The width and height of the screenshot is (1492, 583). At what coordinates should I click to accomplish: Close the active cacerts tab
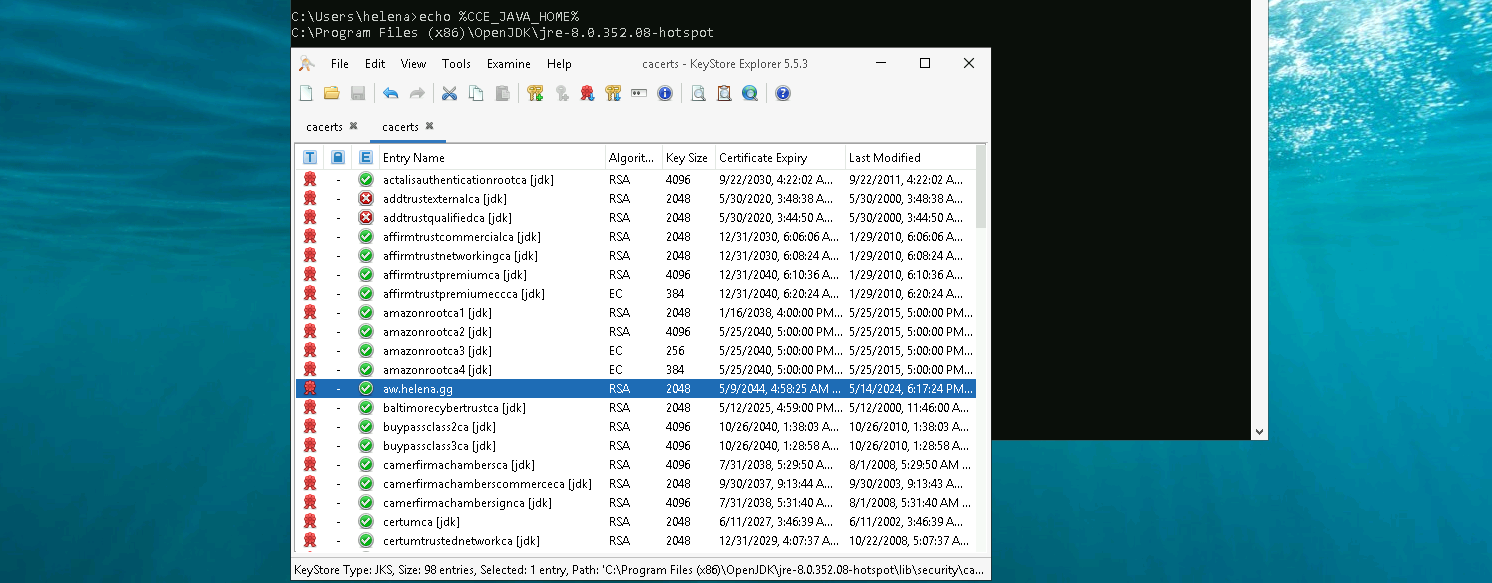[x=430, y=126]
